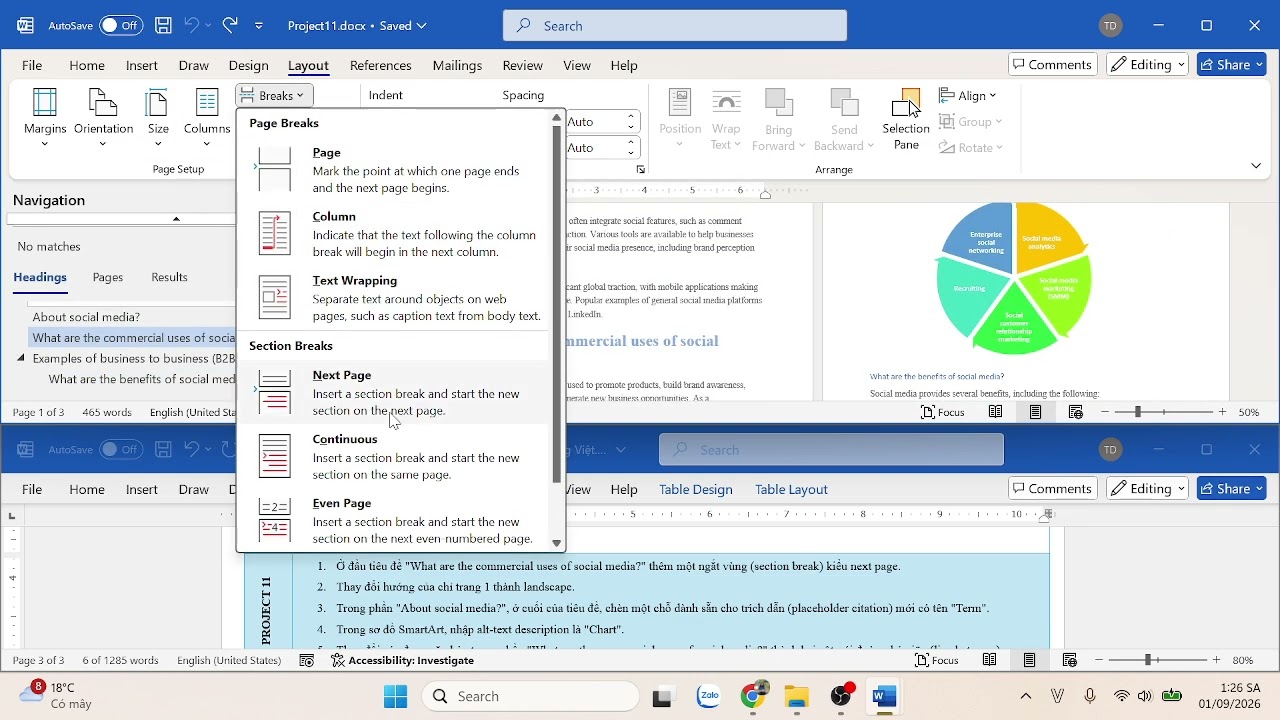Open the Table Design tab in lower window

(696, 489)
